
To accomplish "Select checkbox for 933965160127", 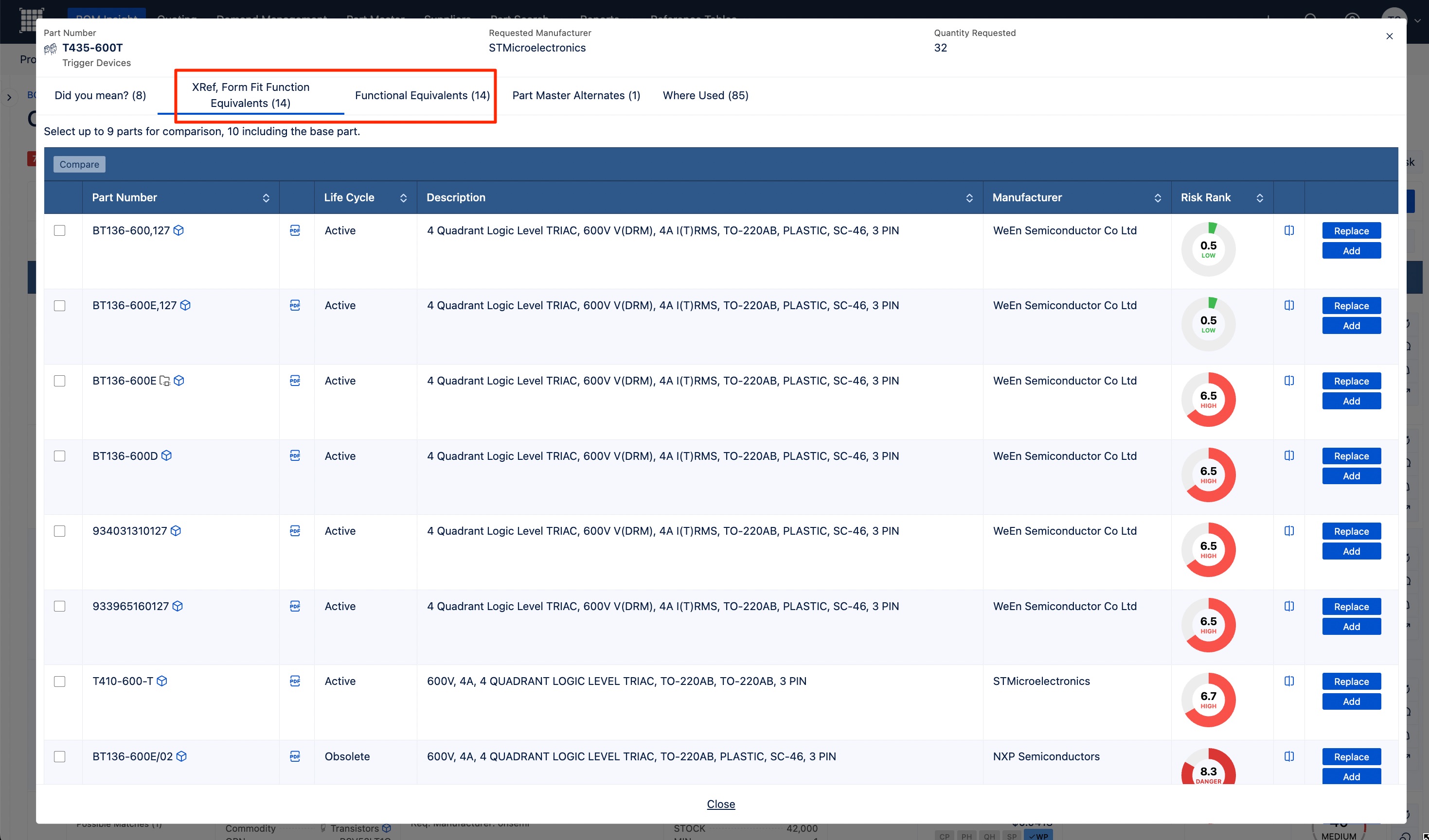I will [x=59, y=607].
